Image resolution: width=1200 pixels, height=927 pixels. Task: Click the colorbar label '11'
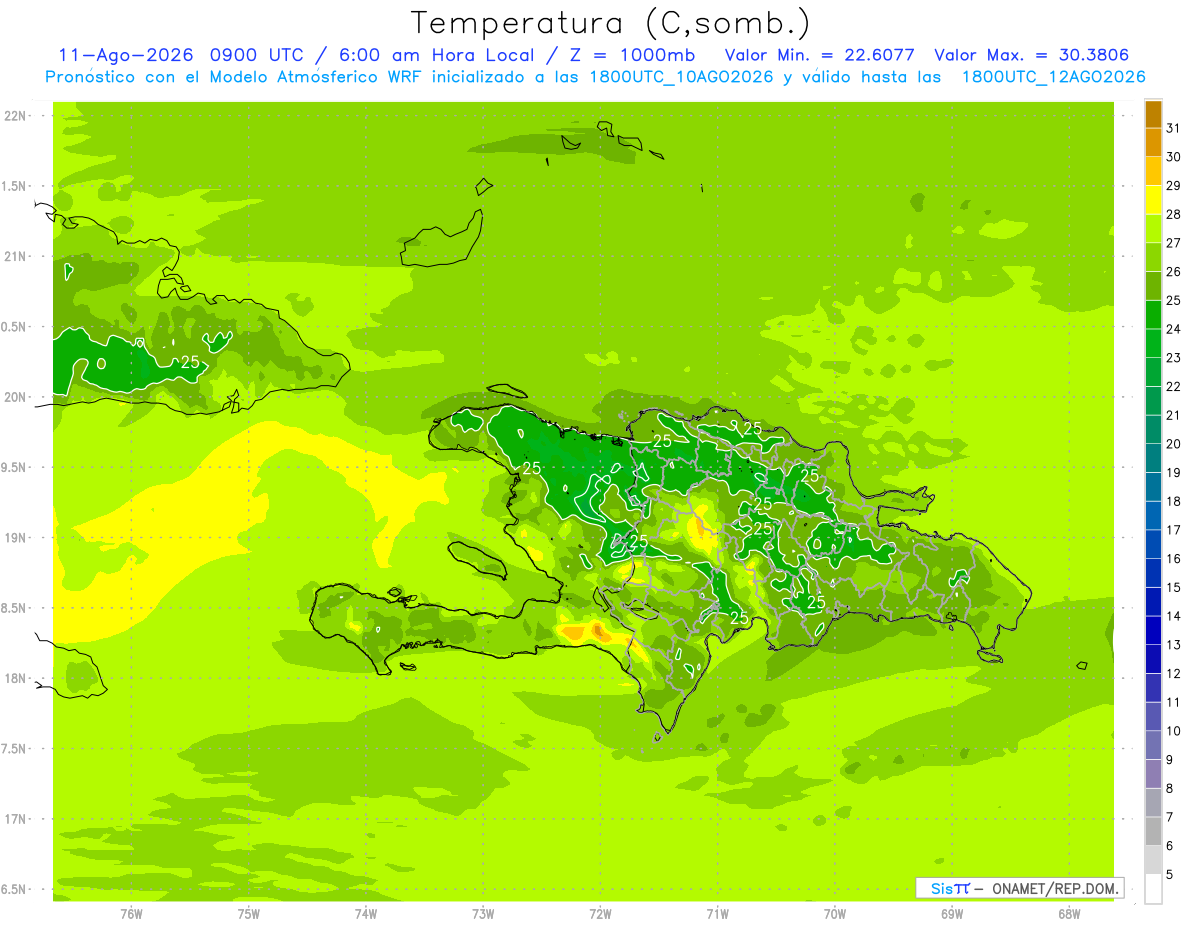tap(1173, 702)
